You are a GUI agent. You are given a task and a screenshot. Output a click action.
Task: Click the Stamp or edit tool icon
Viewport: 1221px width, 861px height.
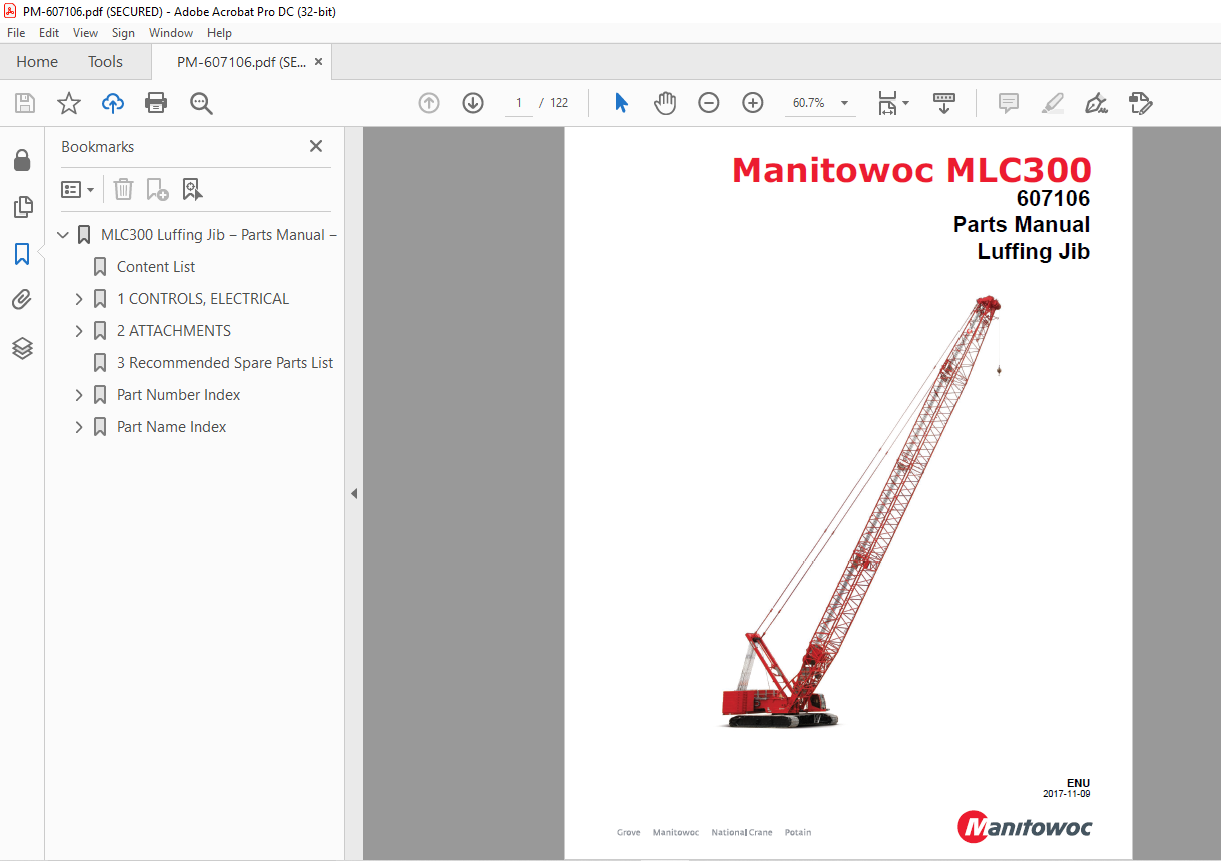[x=1140, y=103]
